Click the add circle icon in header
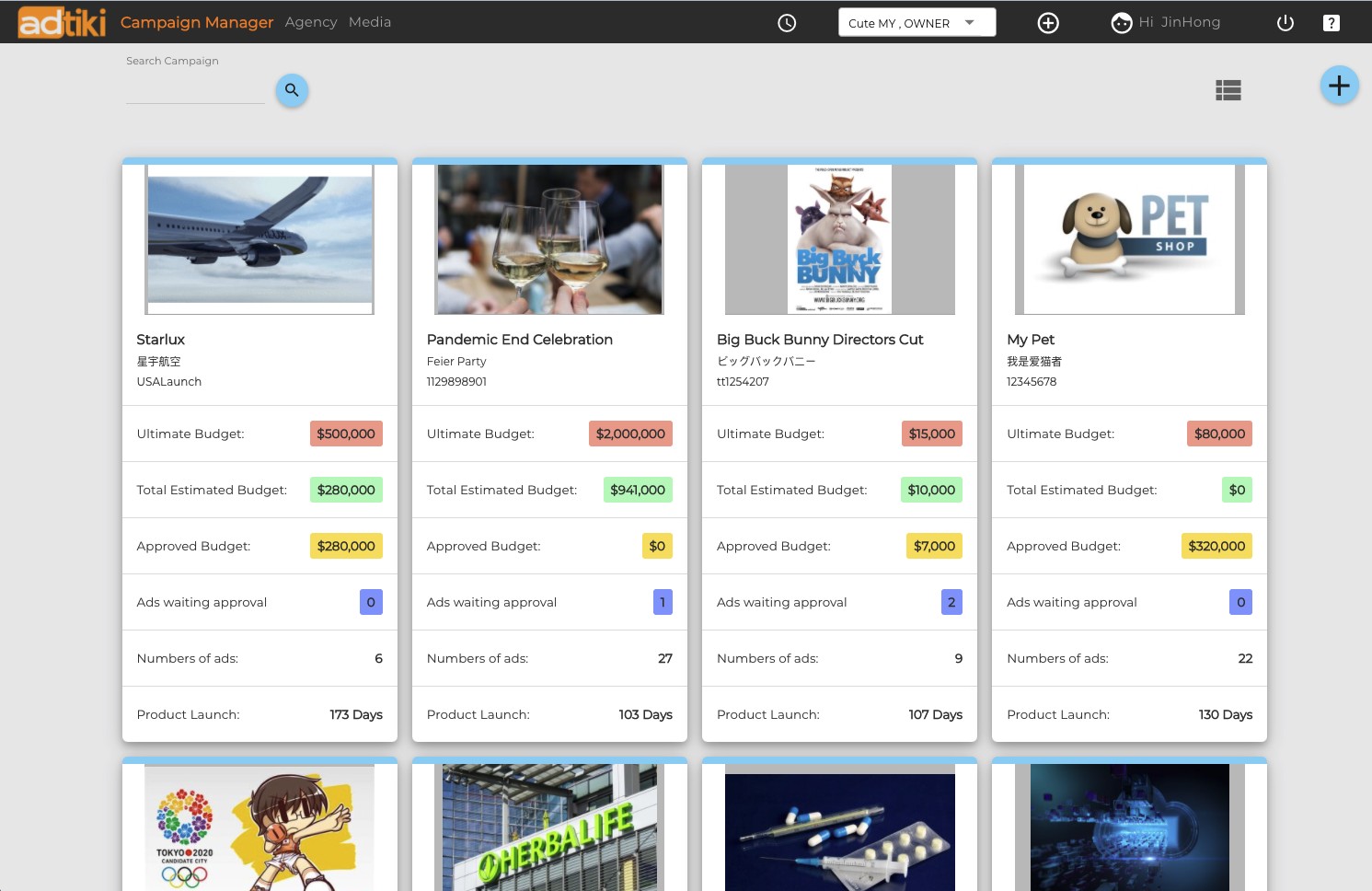This screenshot has height=891, width=1372. [1048, 23]
